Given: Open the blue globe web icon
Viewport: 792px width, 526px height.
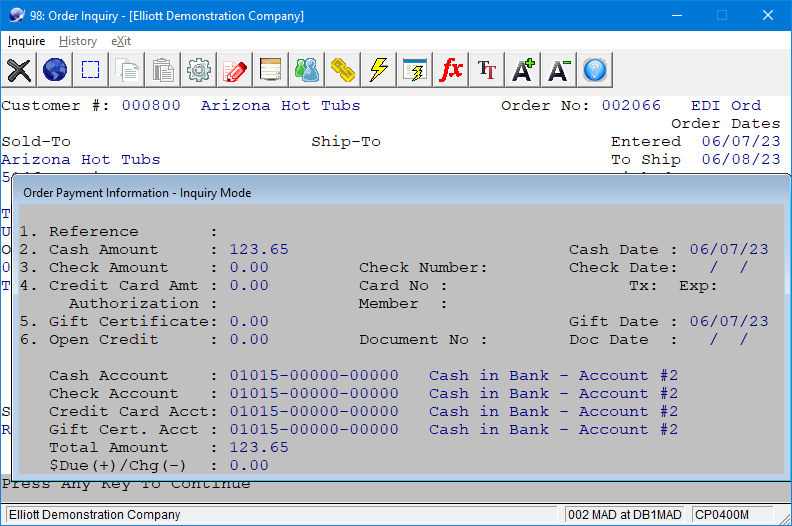Looking at the screenshot, I should 55,70.
